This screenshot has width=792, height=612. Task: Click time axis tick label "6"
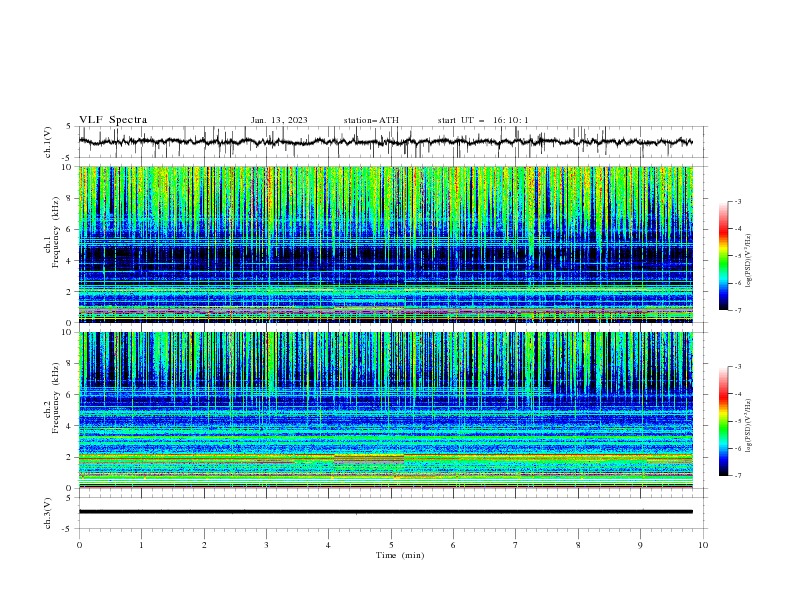(453, 545)
